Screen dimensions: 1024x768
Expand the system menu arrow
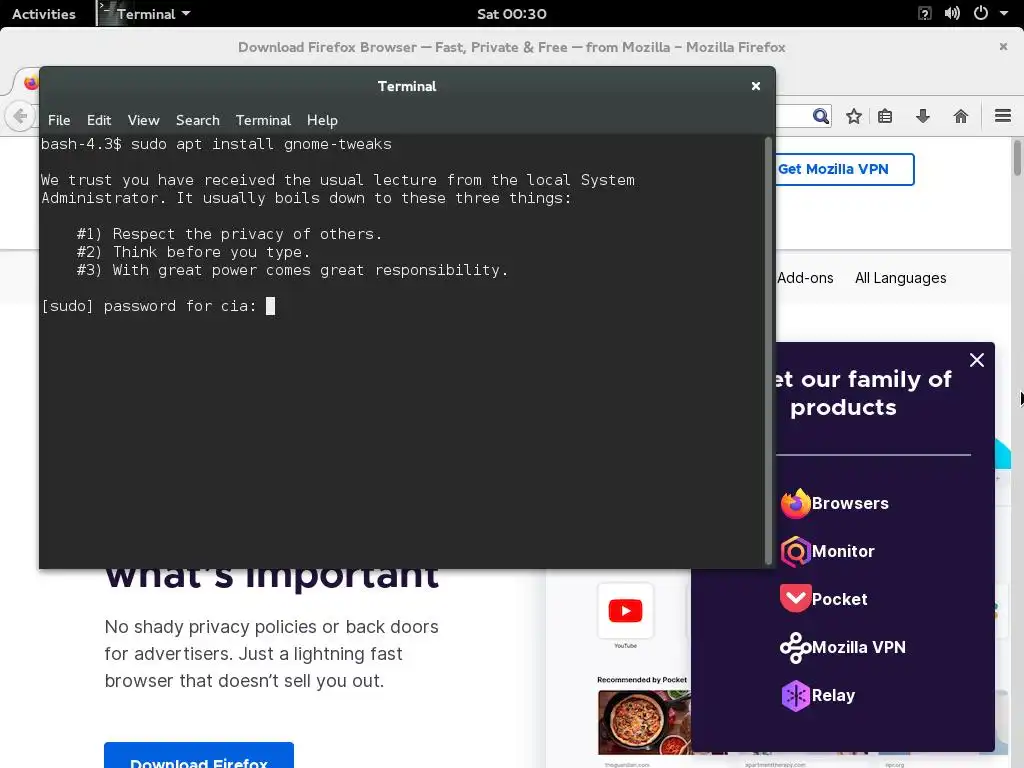pos(1004,13)
